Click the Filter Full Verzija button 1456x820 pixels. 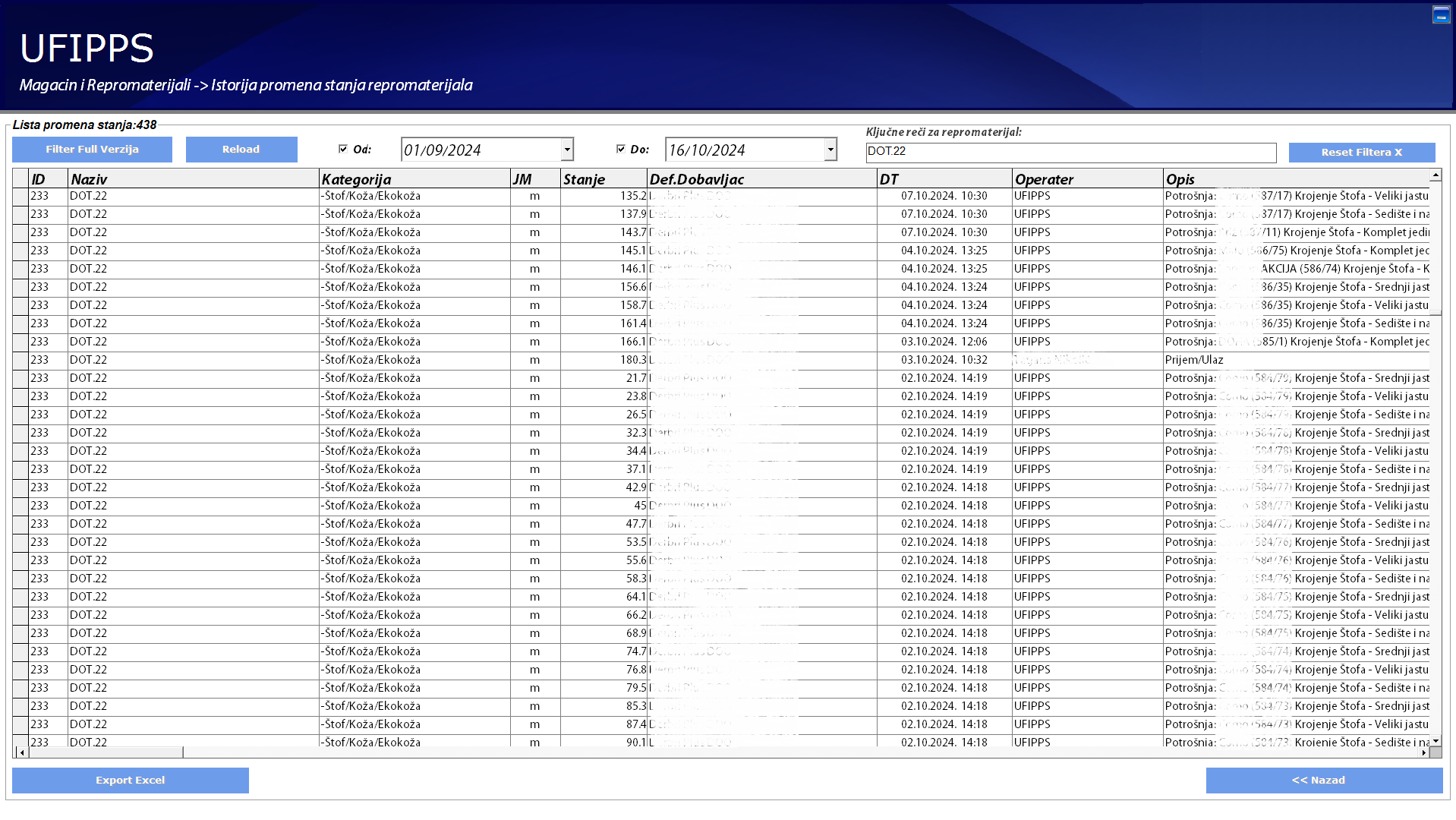92,150
